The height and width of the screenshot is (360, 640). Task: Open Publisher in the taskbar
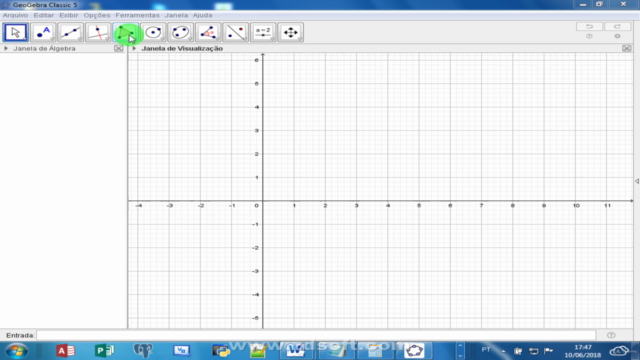tap(104, 351)
